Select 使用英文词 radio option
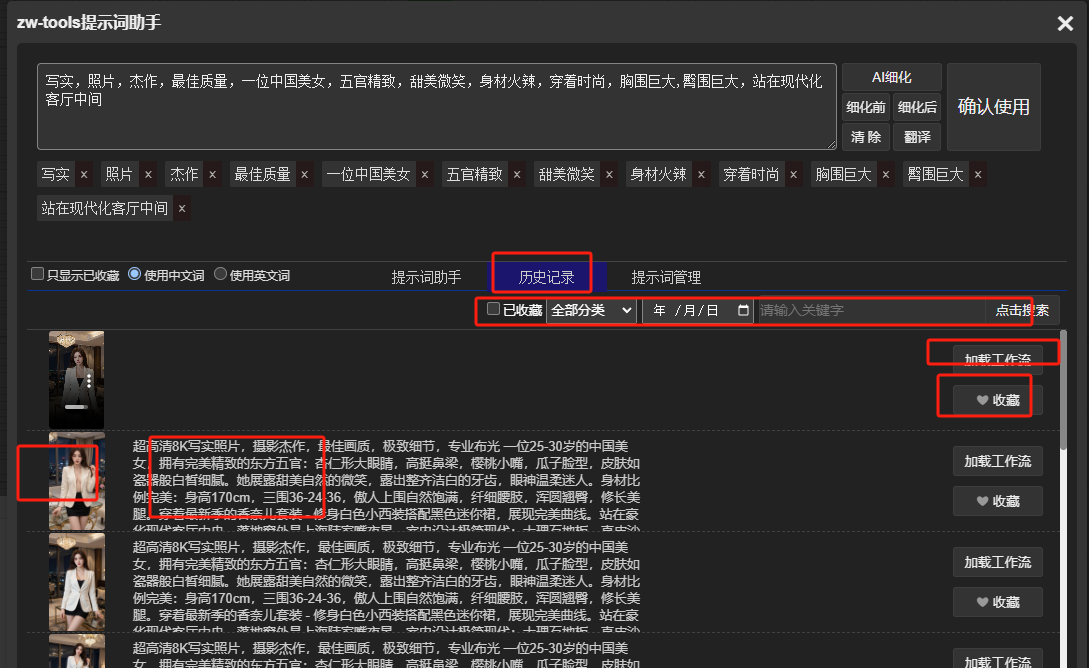 (x=220, y=274)
